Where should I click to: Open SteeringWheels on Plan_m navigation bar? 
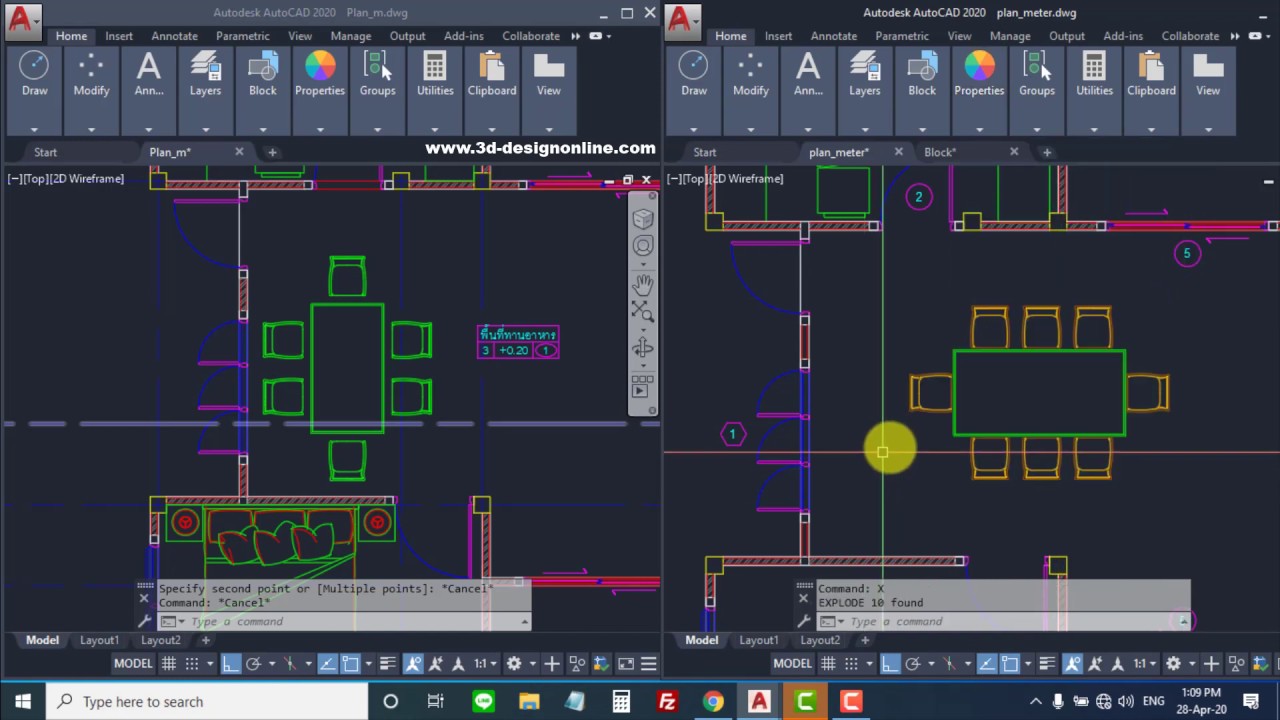point(643,246)
